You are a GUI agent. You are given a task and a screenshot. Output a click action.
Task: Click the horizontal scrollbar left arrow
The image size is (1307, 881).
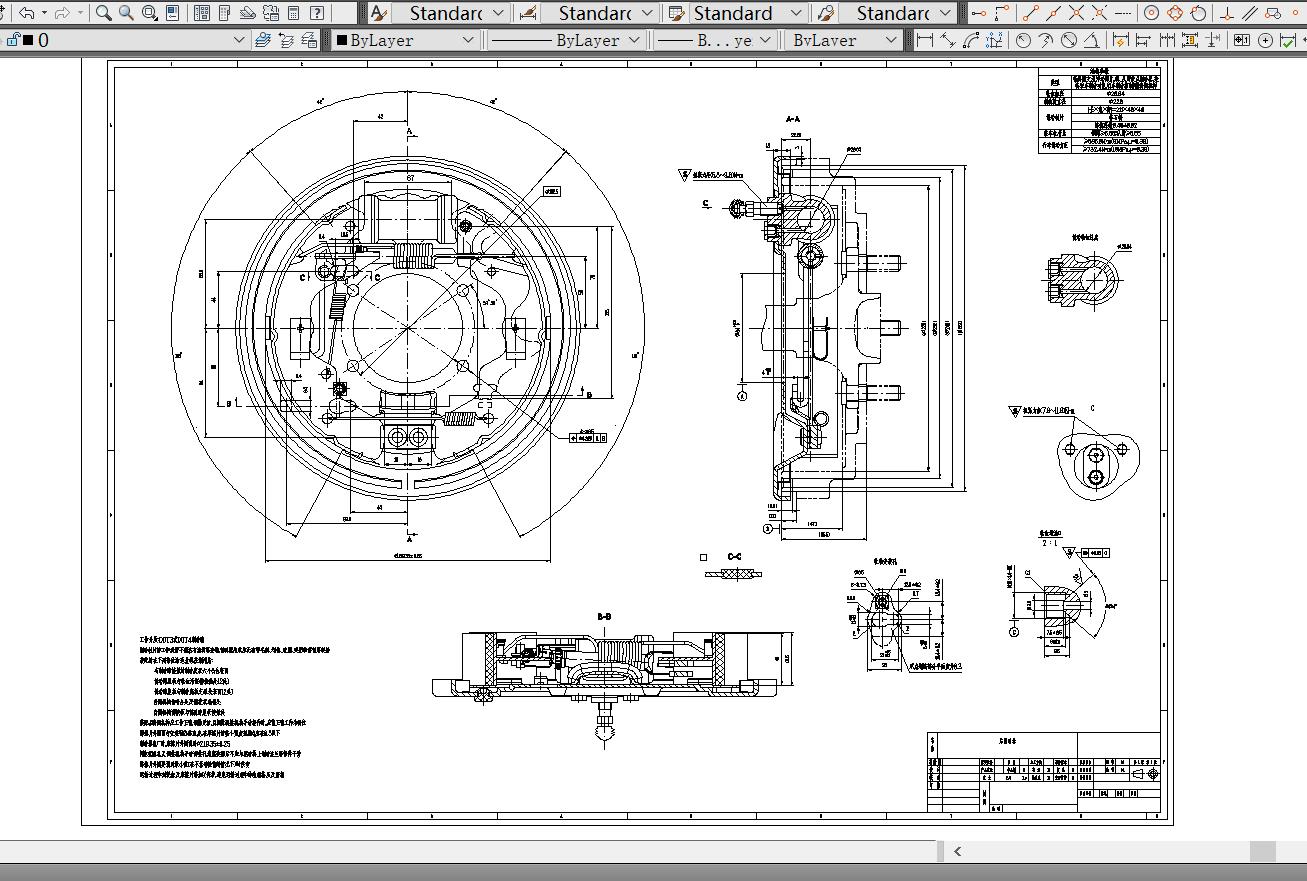point(957,851)
